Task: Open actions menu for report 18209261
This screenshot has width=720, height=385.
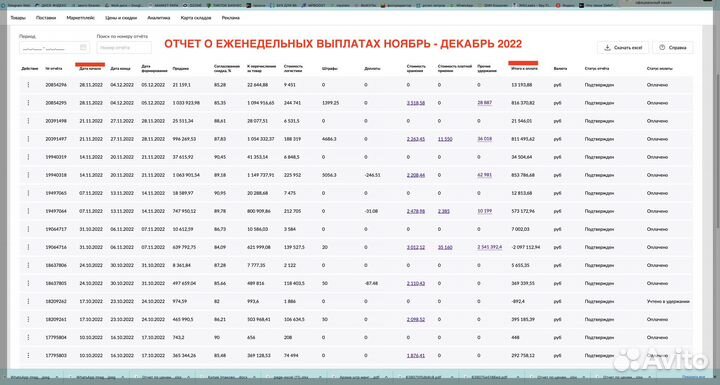Action: point(28,319)
